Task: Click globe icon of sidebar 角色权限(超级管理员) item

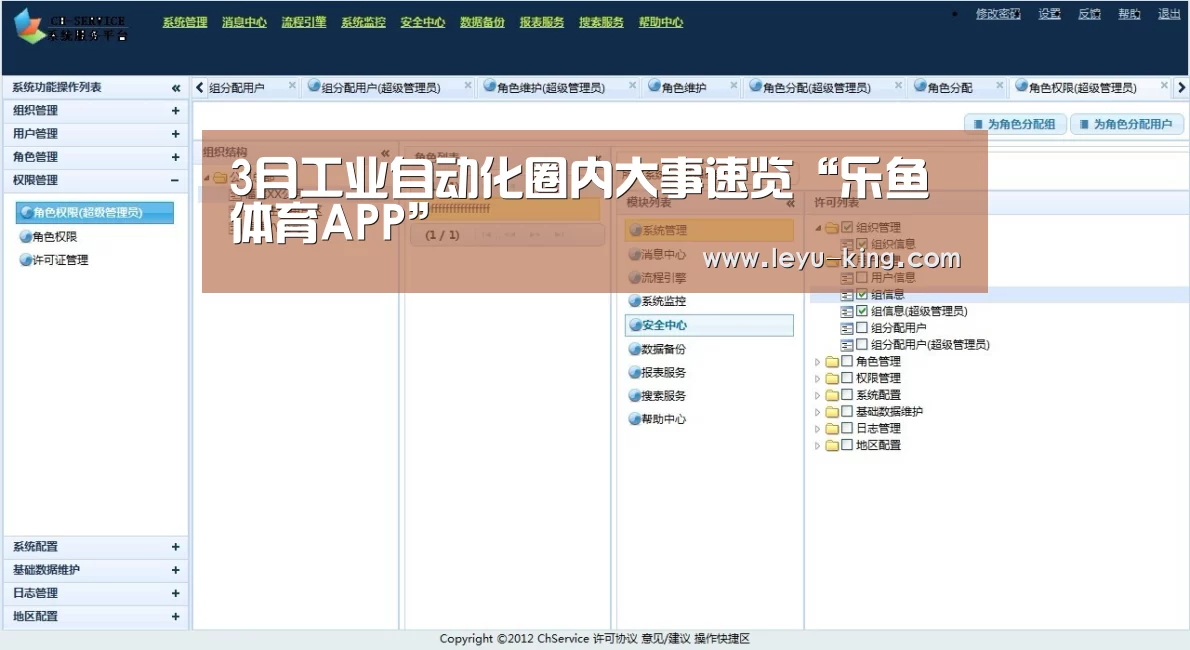Action: (x=27, y=213)
